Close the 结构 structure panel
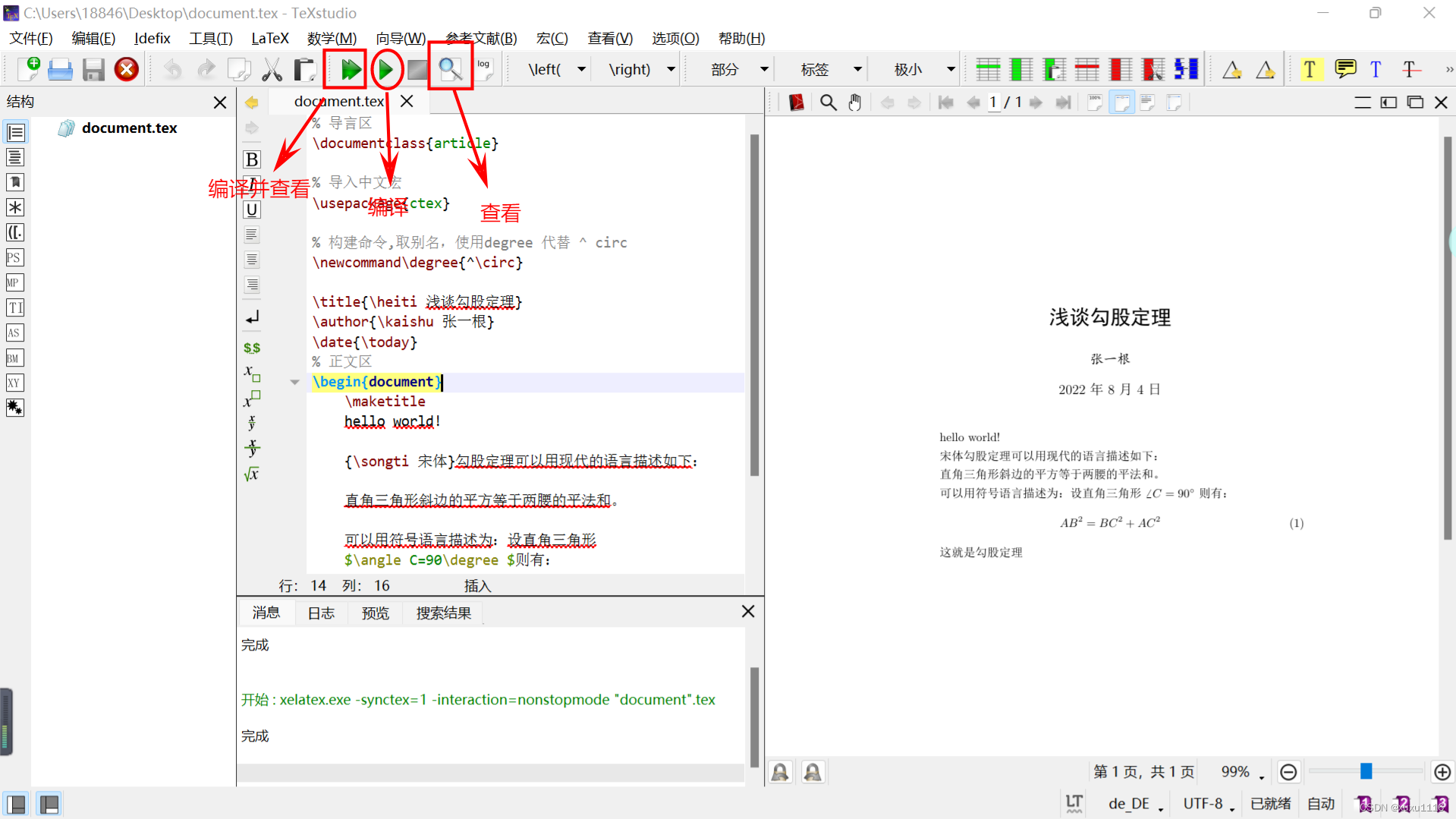This screenshot has height=819, width=1456. pos(220,102)
